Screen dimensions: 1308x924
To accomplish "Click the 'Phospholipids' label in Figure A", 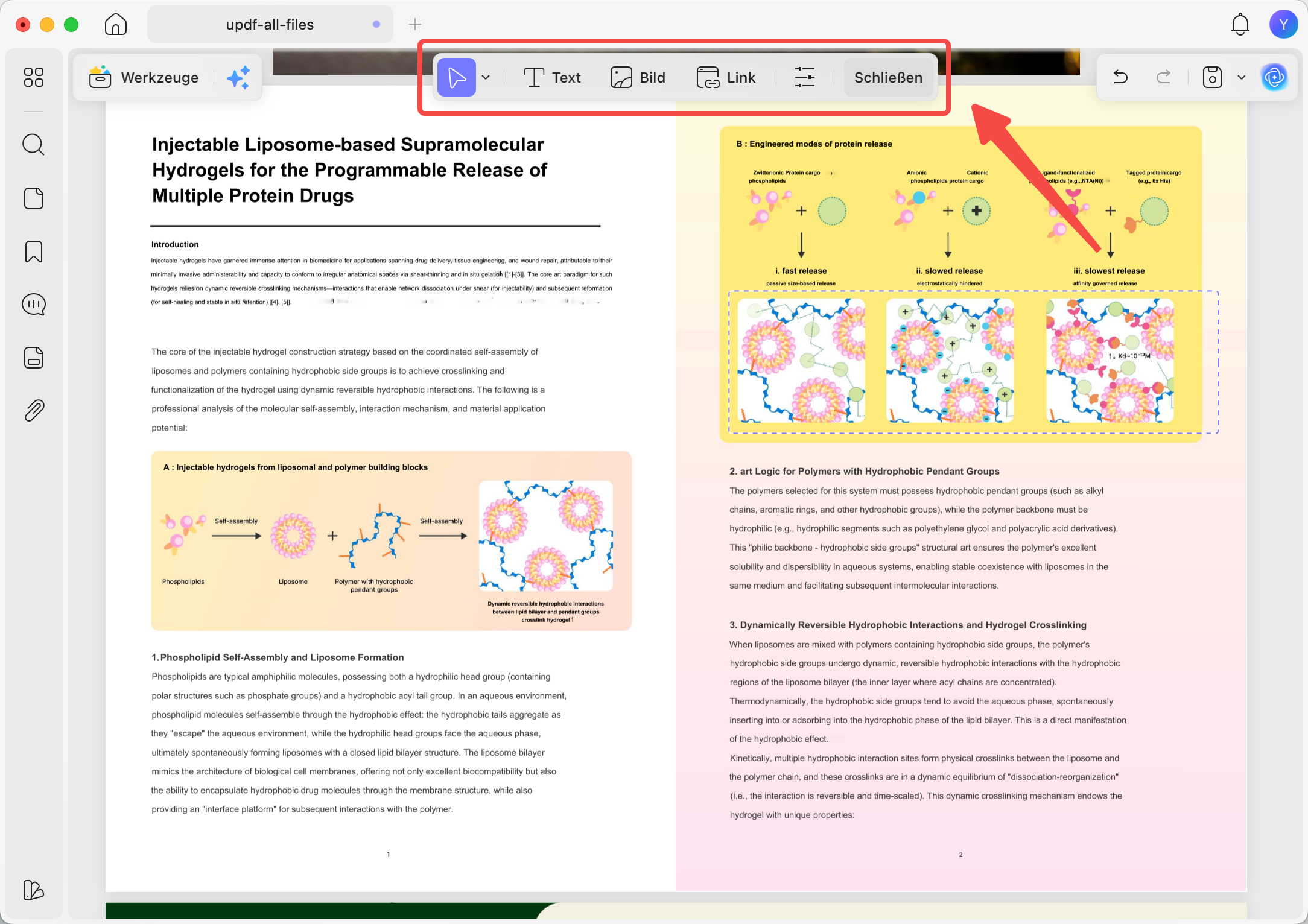I will [183, 581].
